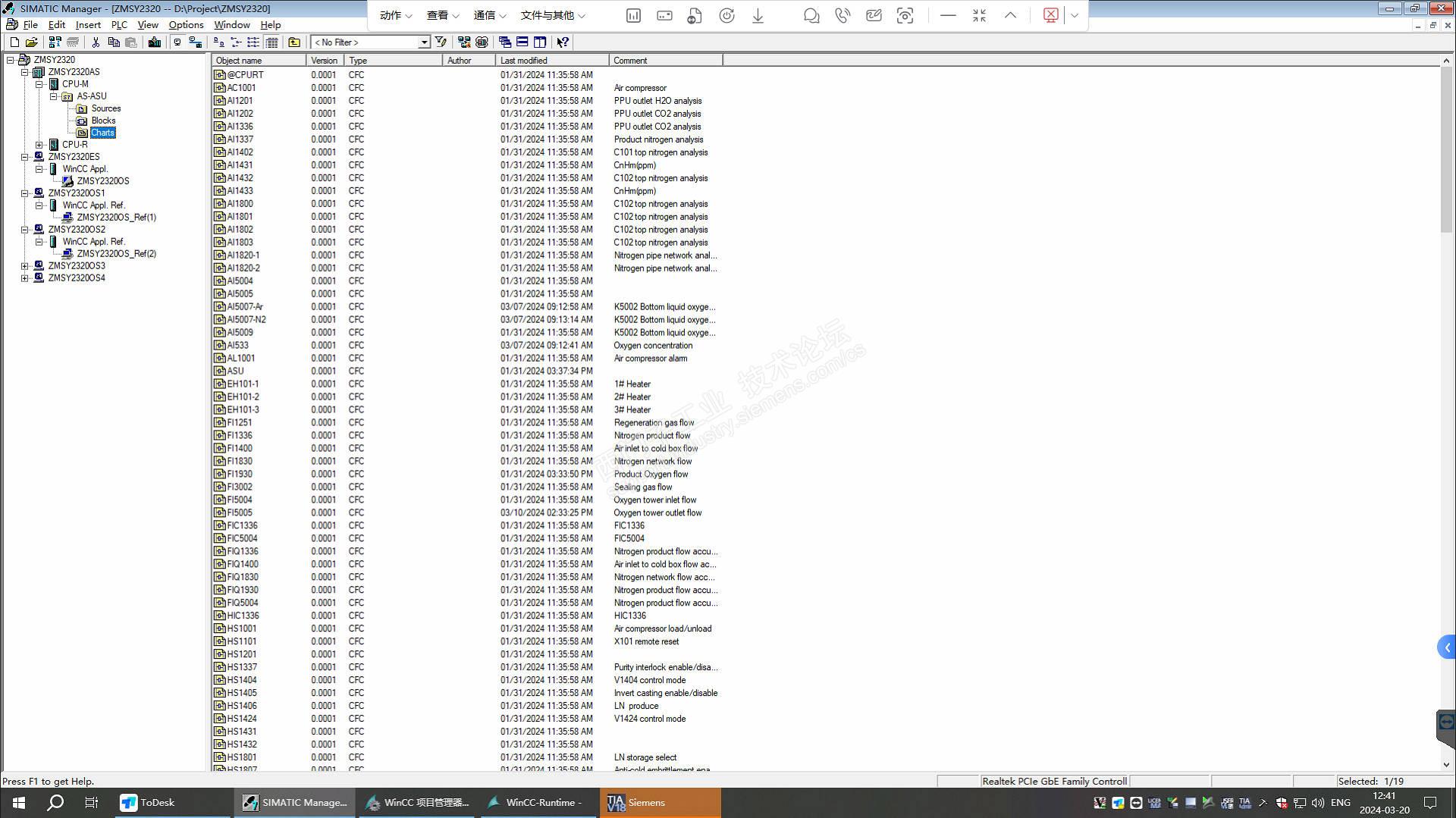Click the vertical scrollbar down arrow

[x=1446, y=765]
